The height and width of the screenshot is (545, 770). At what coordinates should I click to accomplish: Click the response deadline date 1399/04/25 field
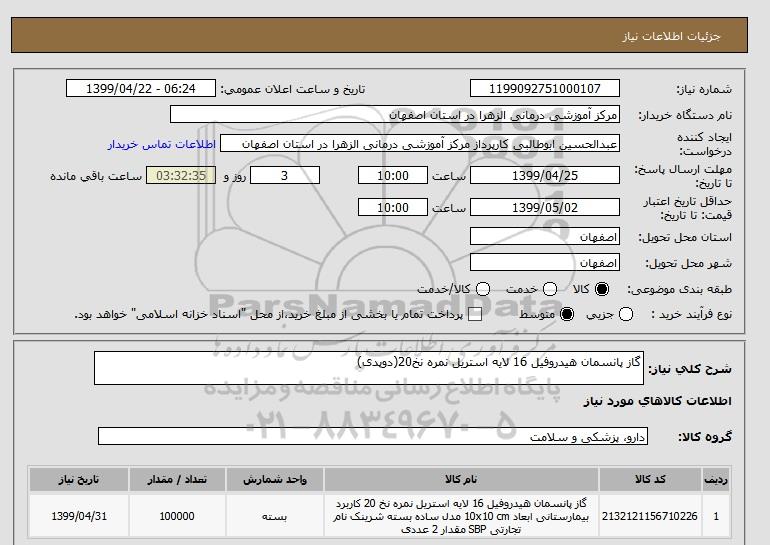545,175
